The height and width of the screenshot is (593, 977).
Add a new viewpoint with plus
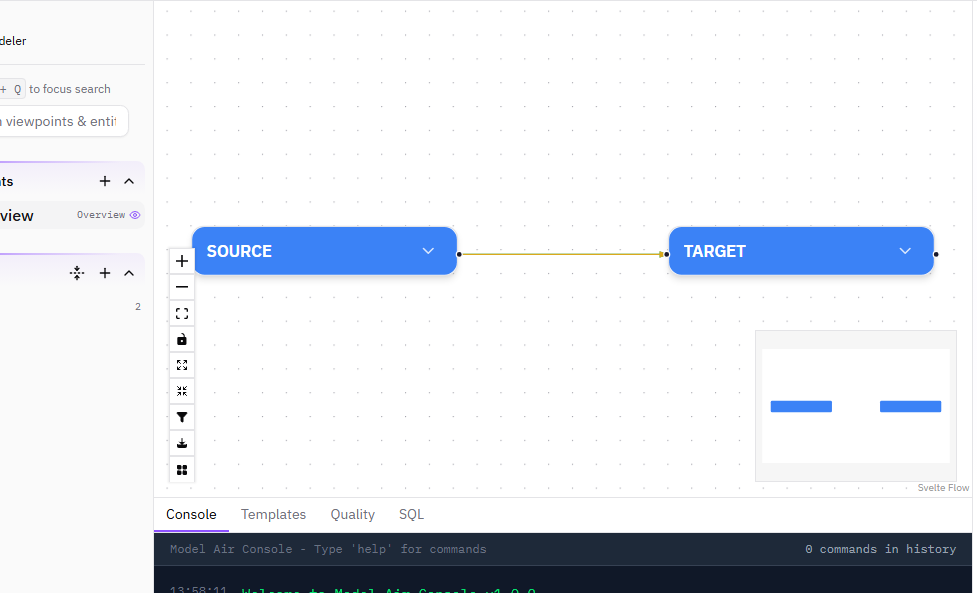click(105, 181)
